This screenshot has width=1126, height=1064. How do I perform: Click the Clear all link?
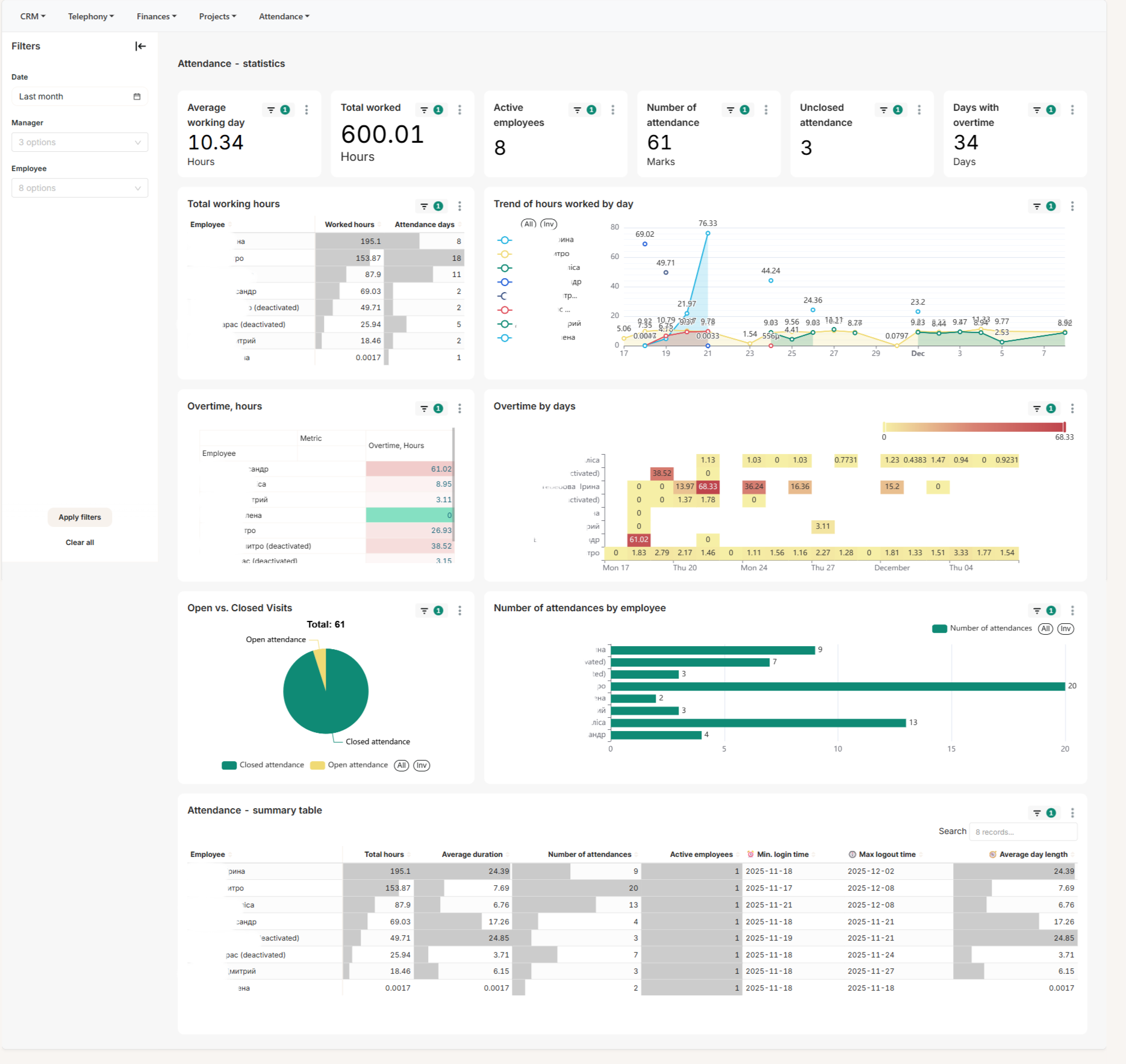pyautogui.click(x=79, y=543)
